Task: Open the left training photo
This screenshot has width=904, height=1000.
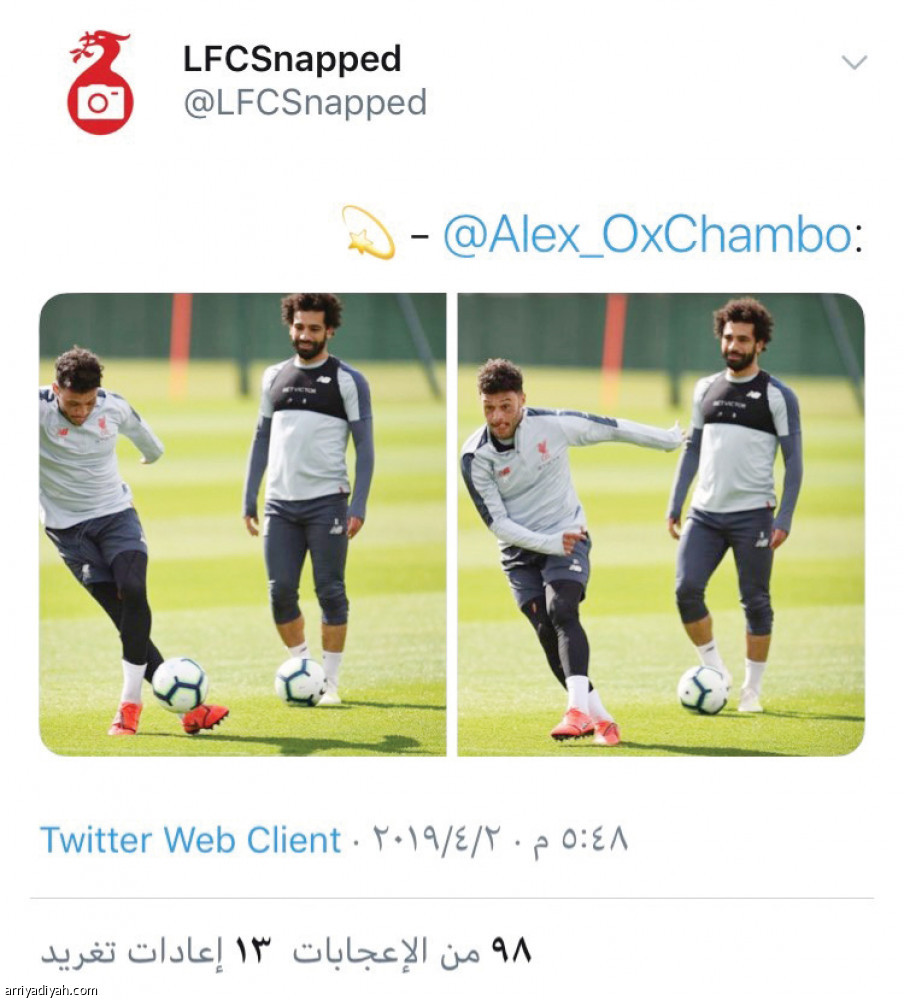Action: tap(242, 524)
